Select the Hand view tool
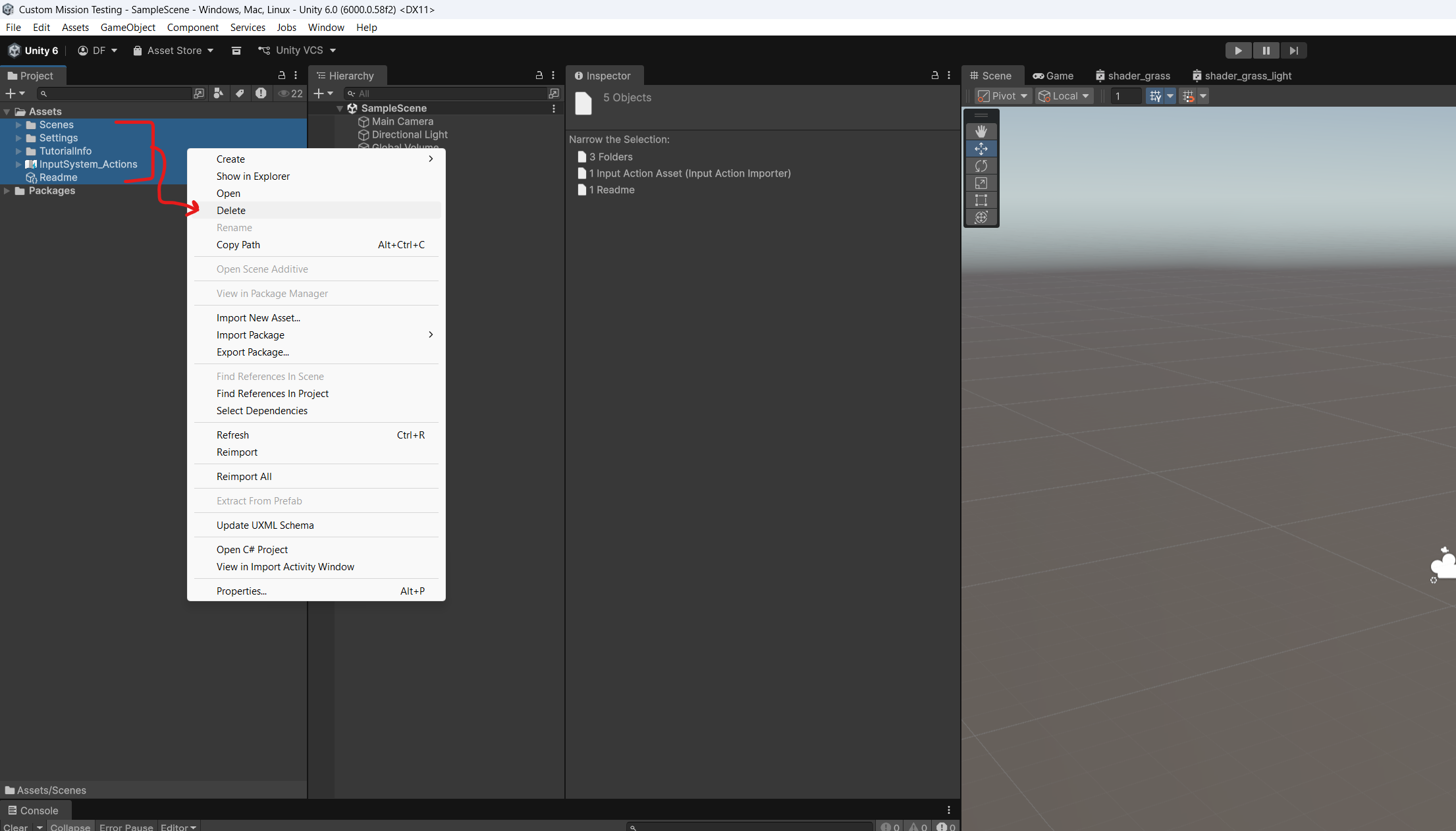Viewport: 1456px width, 831px height. tap(981, 132)
